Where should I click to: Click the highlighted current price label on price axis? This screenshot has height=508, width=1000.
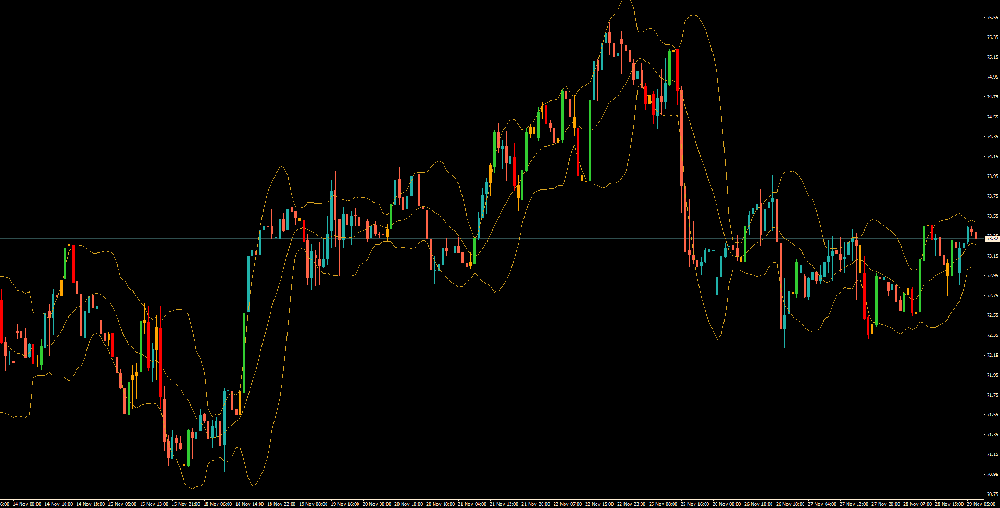tap(991, 238)
